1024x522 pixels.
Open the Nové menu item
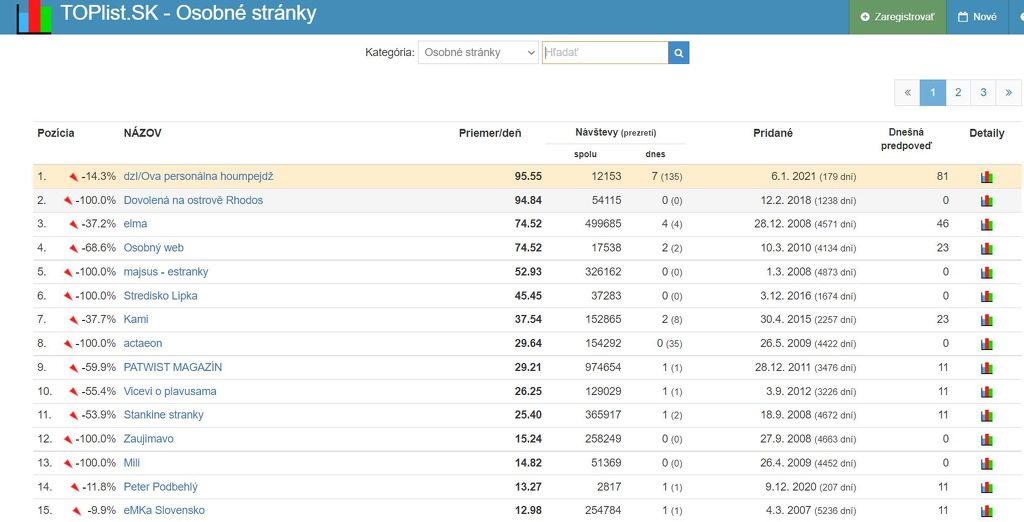(x=977, y=17)
